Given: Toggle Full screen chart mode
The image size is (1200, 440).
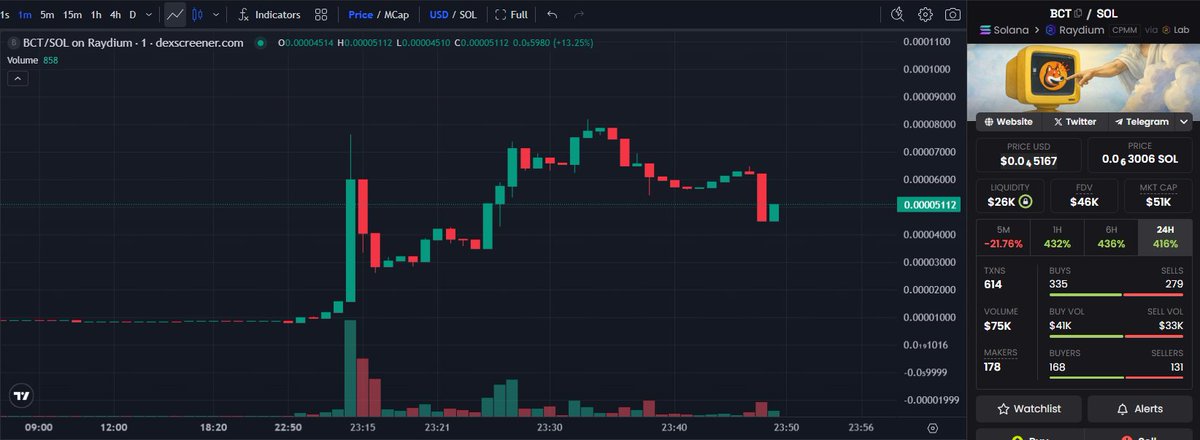Looking at the screenshot, I should 512,15.
